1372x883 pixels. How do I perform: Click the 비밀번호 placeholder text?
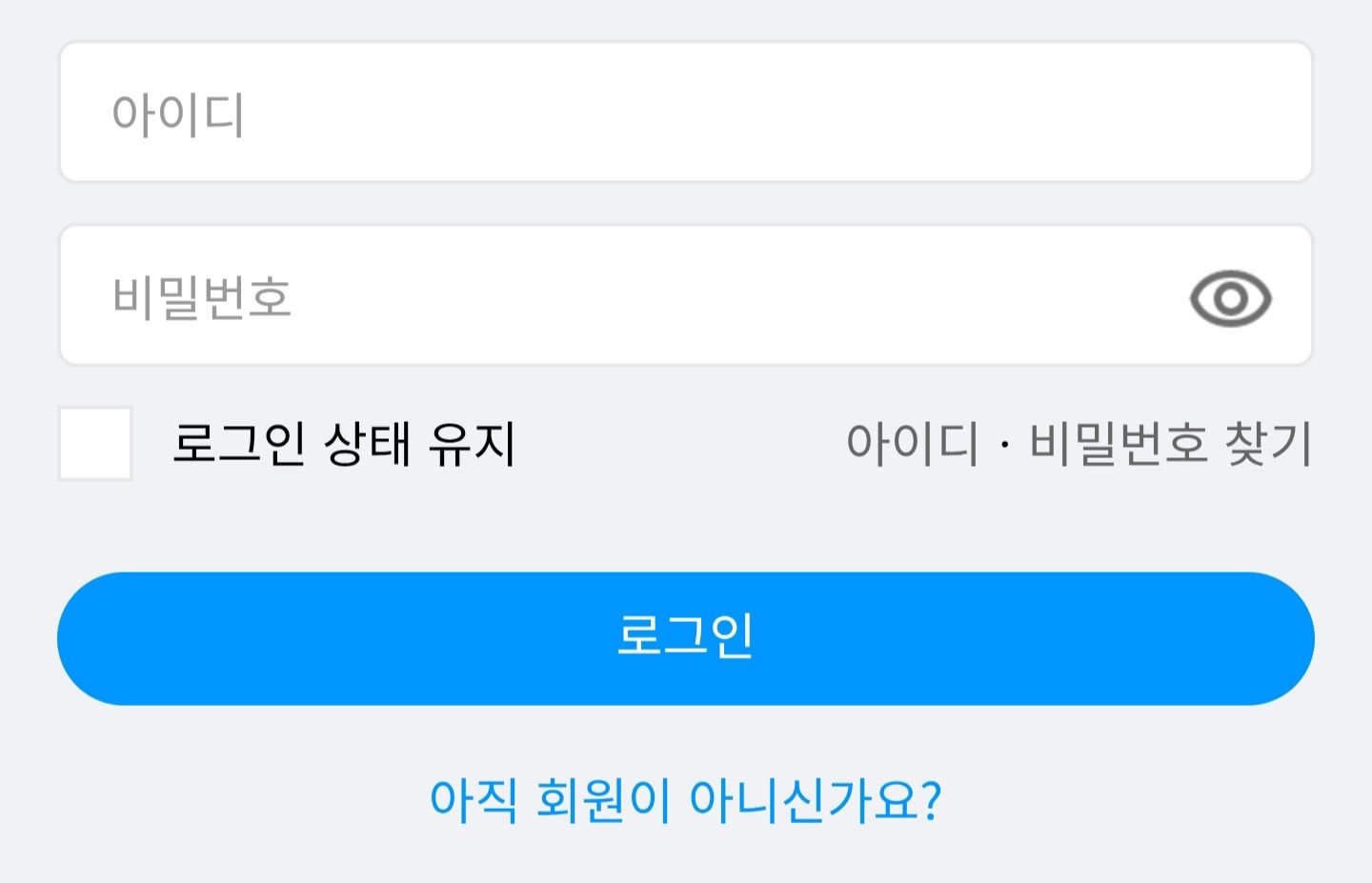201,297
